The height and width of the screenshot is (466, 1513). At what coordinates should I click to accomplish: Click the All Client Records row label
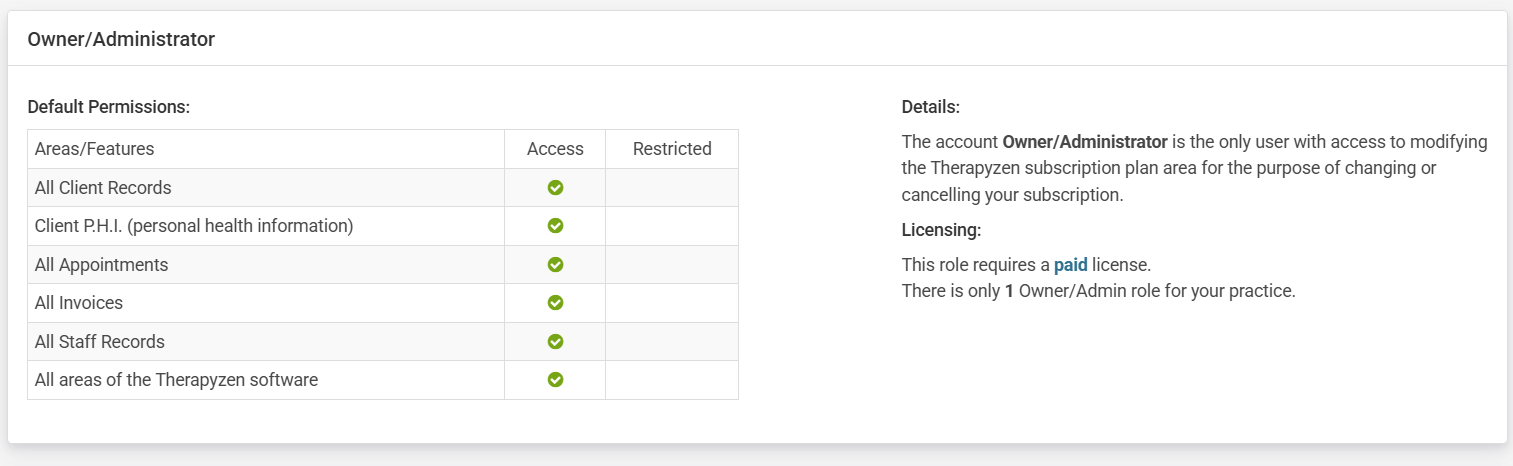pyautogui.click(x=103, y=187)
